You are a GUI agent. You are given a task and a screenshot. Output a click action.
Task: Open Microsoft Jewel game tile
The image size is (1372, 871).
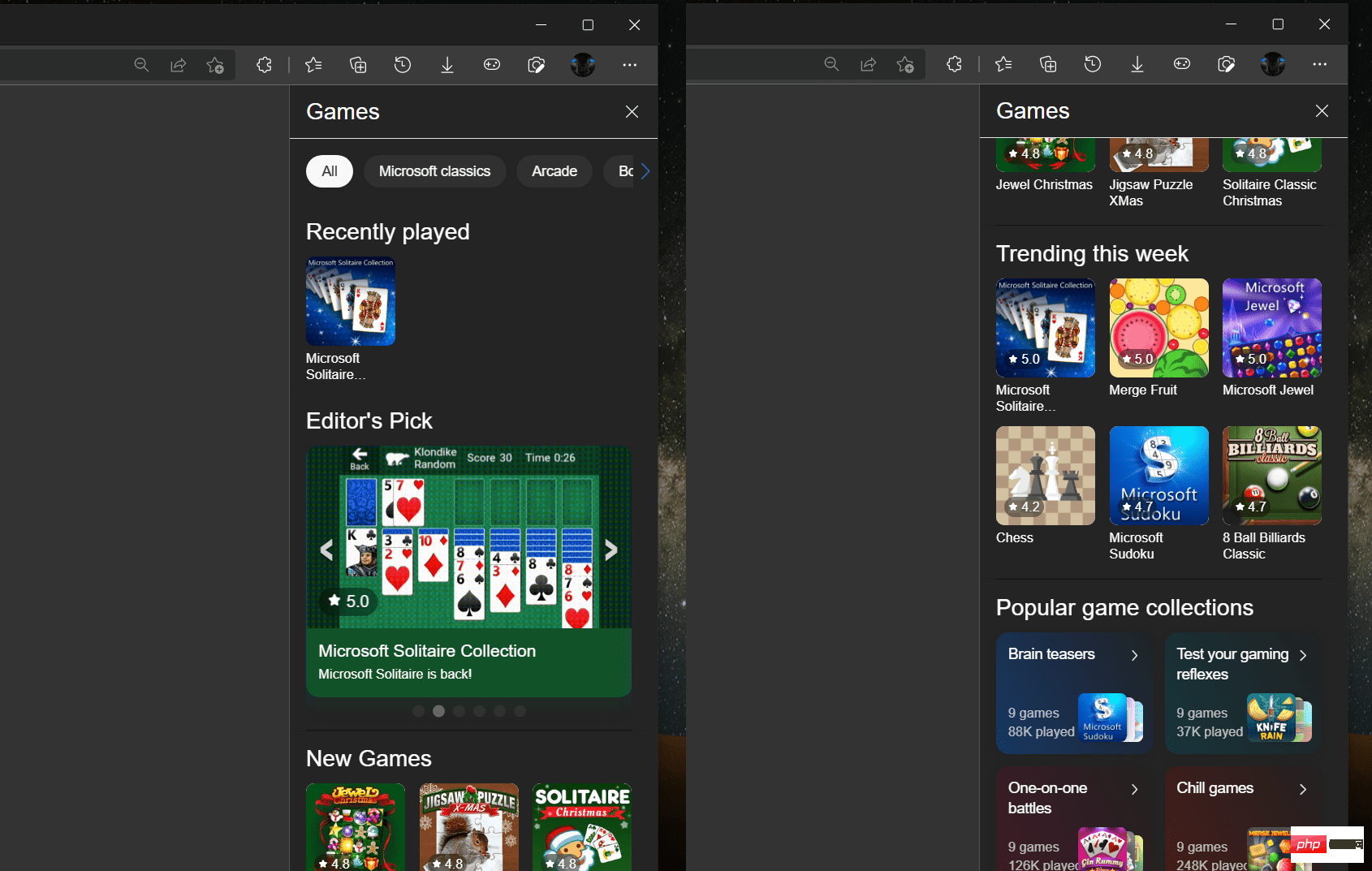1272,328
